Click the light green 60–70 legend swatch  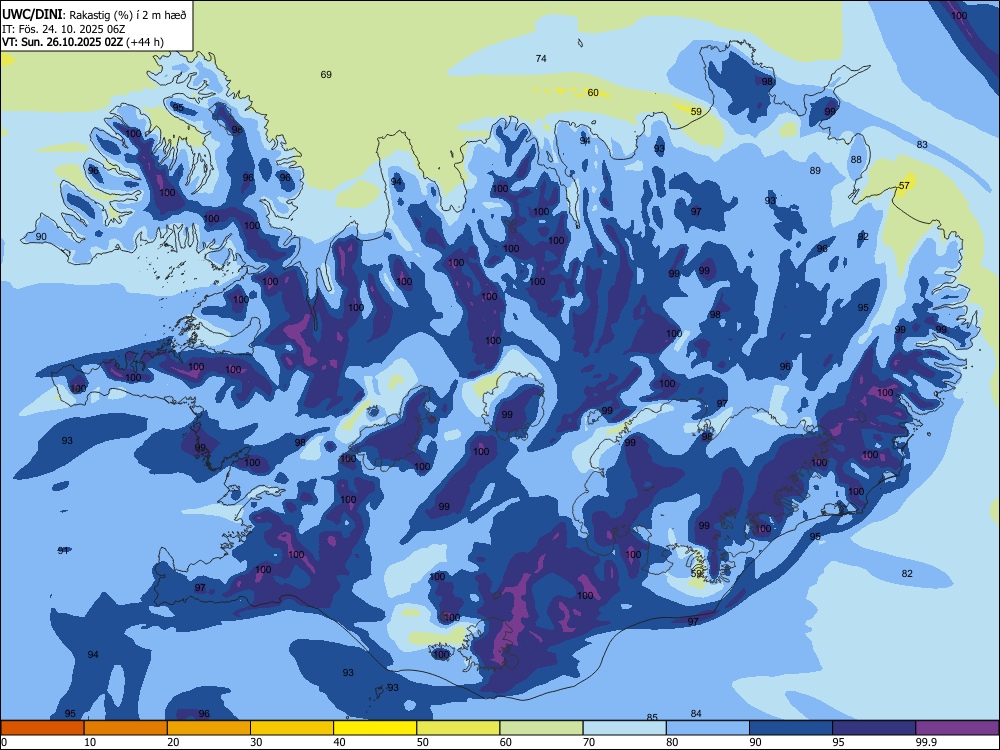pyautogui.click(x=541, y=728)
